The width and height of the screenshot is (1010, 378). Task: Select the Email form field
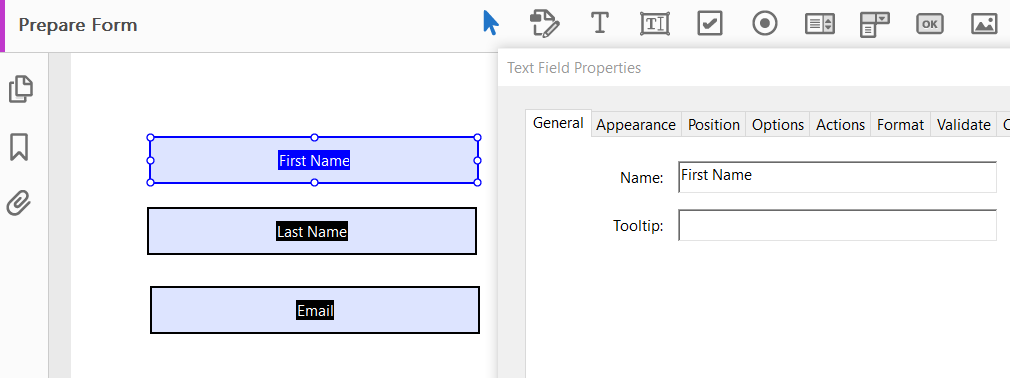[315, 310]
